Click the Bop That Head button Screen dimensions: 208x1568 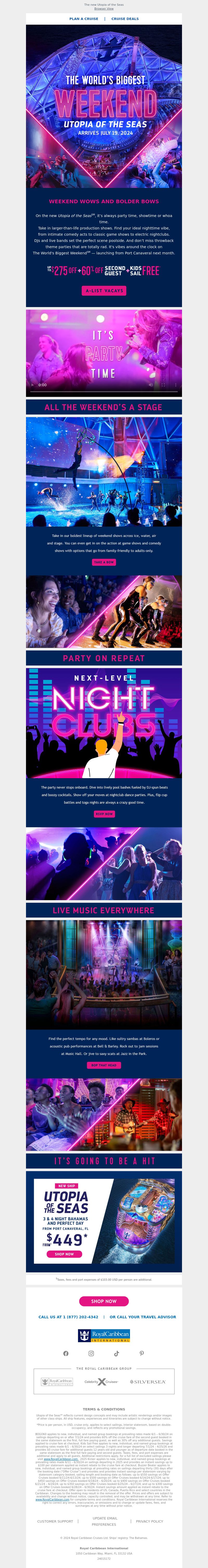(104, 1065)
